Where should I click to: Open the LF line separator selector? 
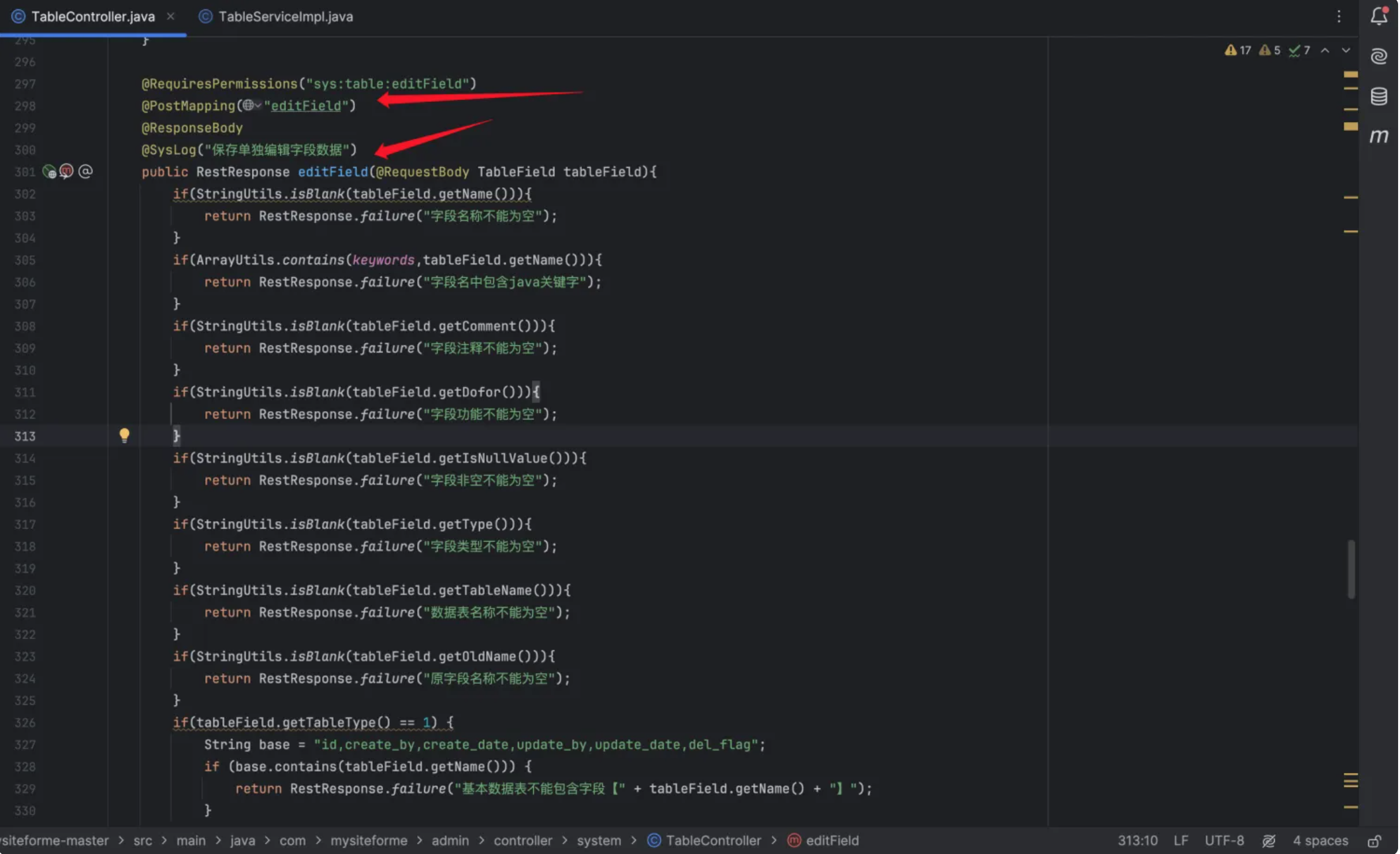(x=1180, y=840)
